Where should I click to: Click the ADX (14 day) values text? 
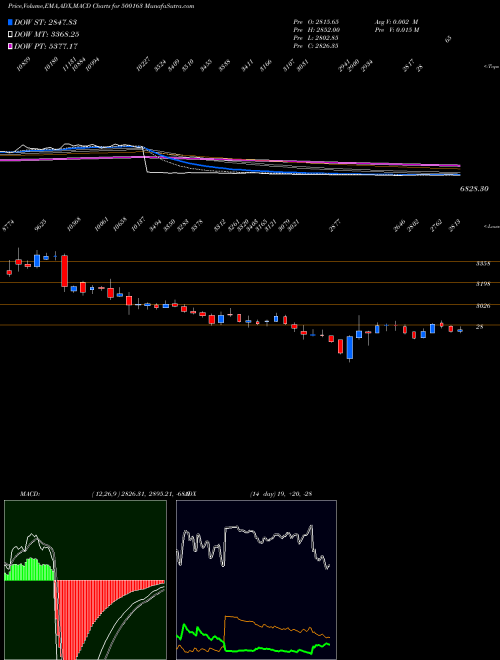[x=281, y=493]
